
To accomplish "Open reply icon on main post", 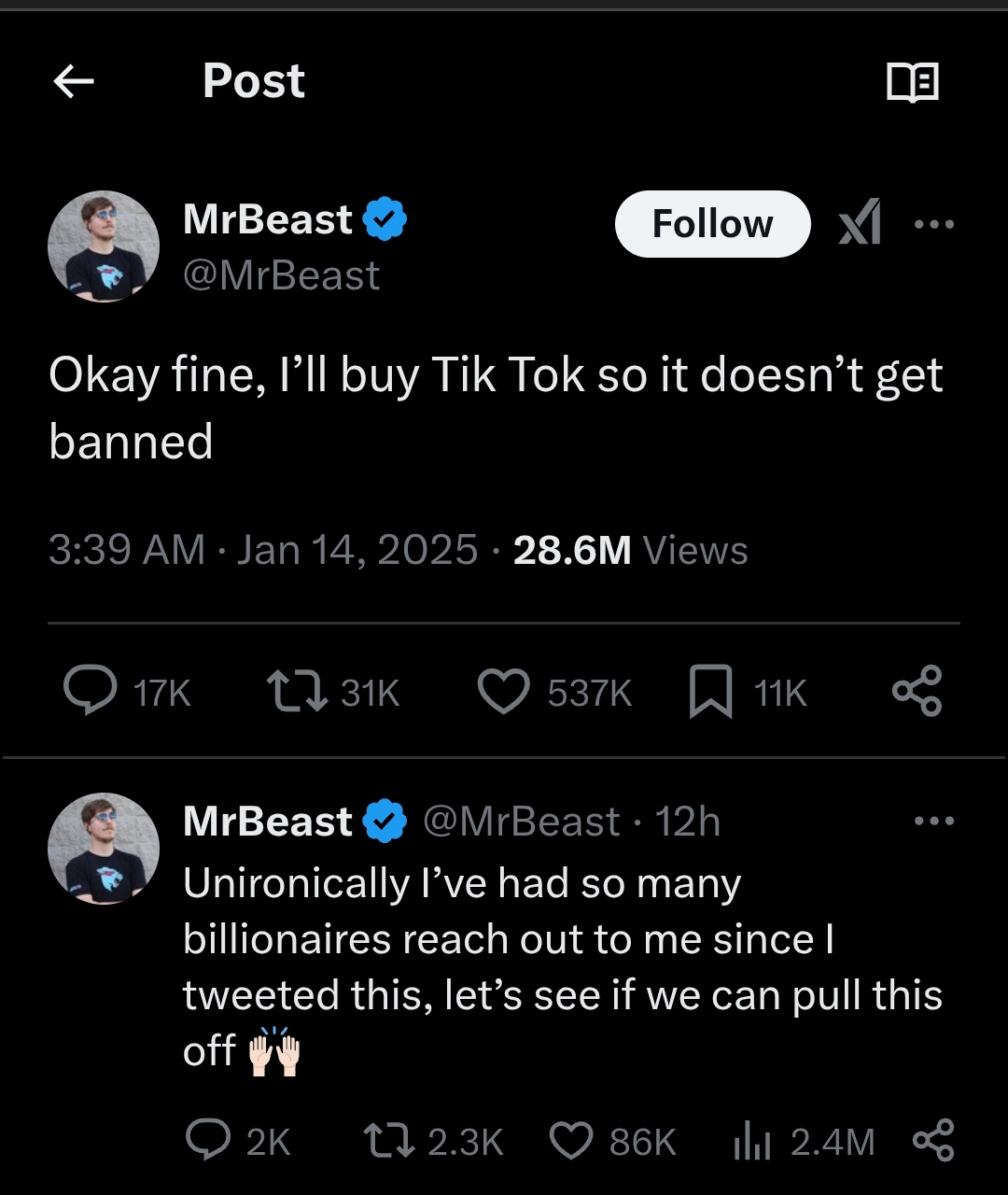I will tap(91, 692).
